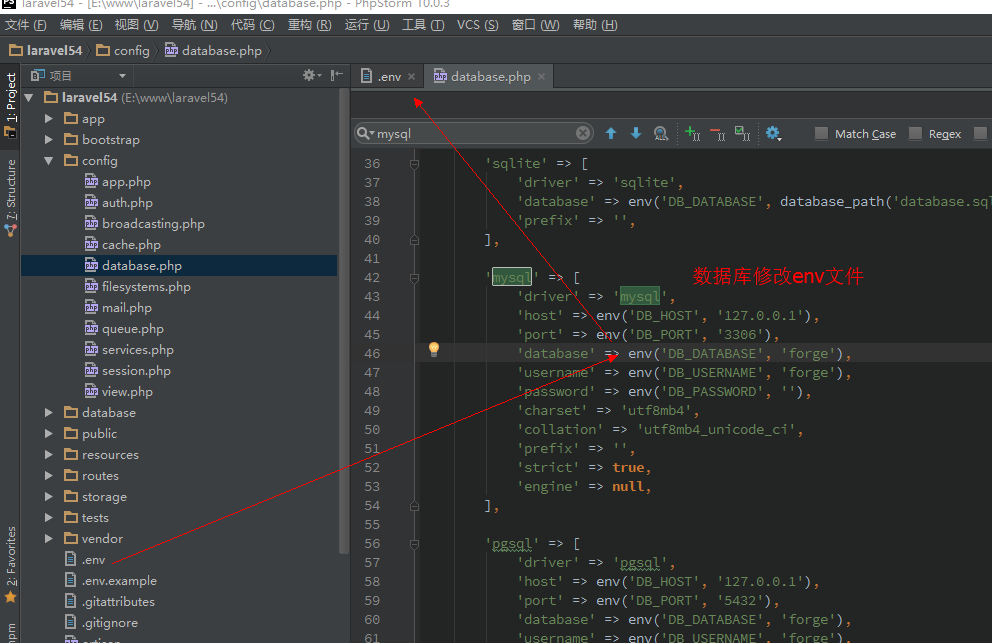Click the intention lightbulb on line 46

point(434,349)
